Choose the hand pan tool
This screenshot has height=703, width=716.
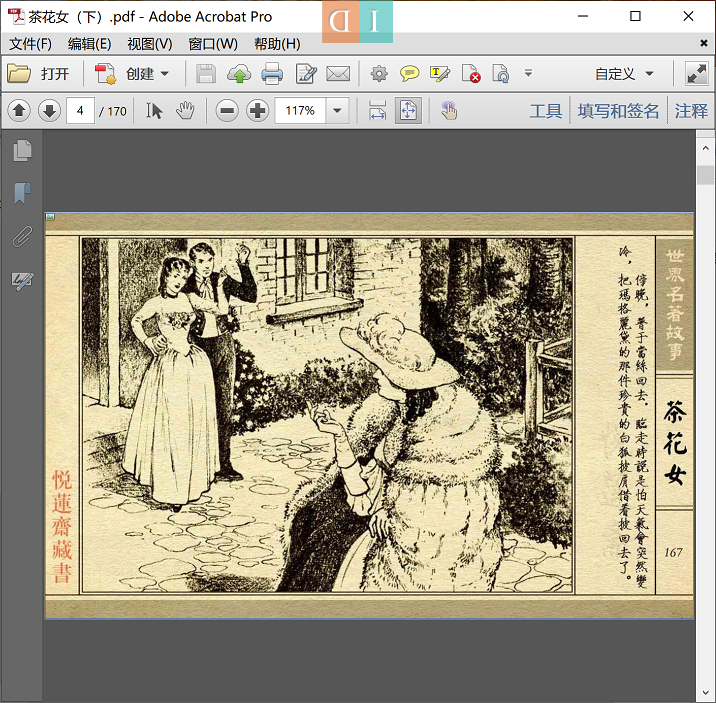pyautogui.click(x=185, y=110)
